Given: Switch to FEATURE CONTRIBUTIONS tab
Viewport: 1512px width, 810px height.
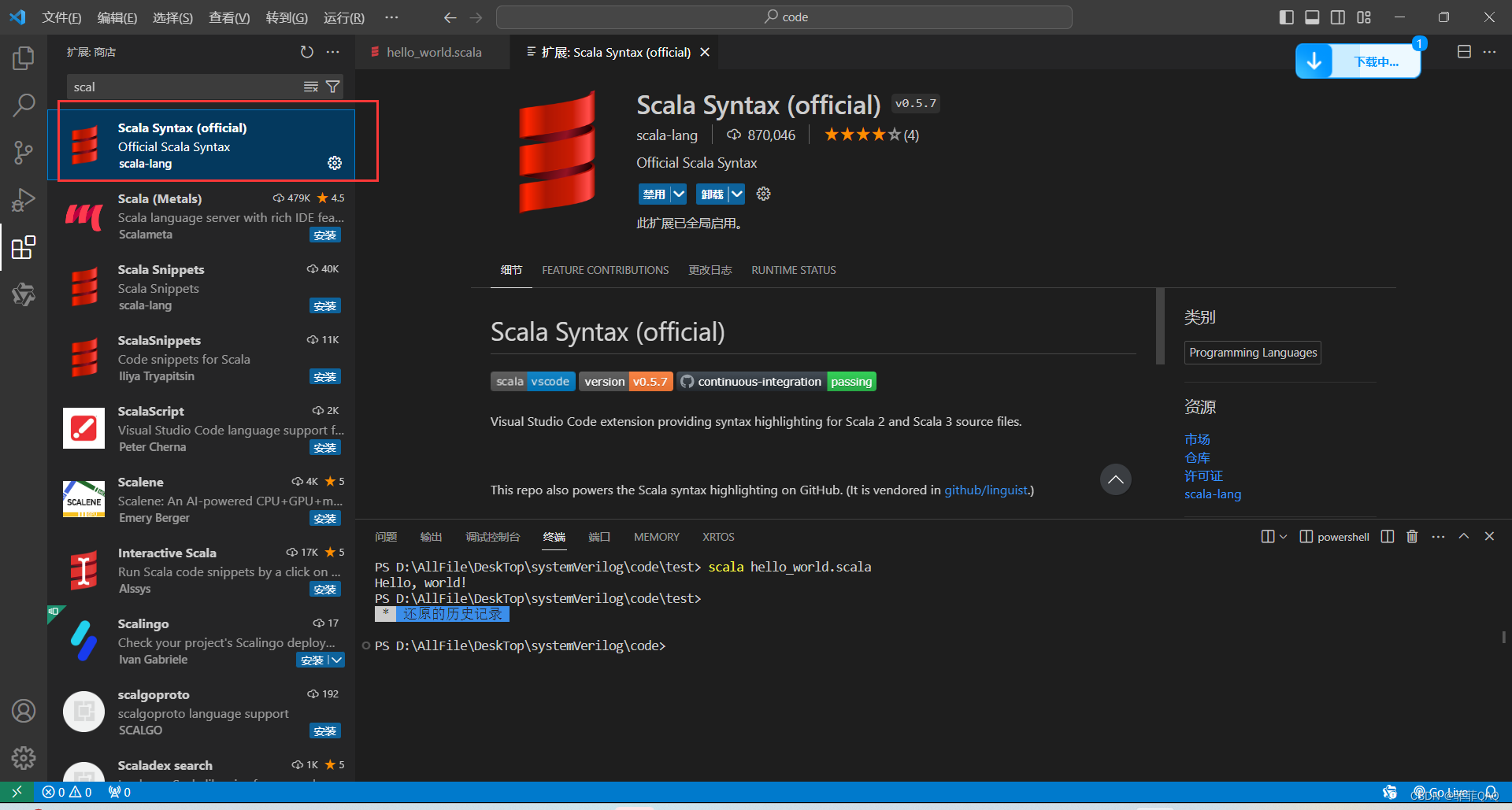Looking at the screenshot, I should tap(605, 270).
